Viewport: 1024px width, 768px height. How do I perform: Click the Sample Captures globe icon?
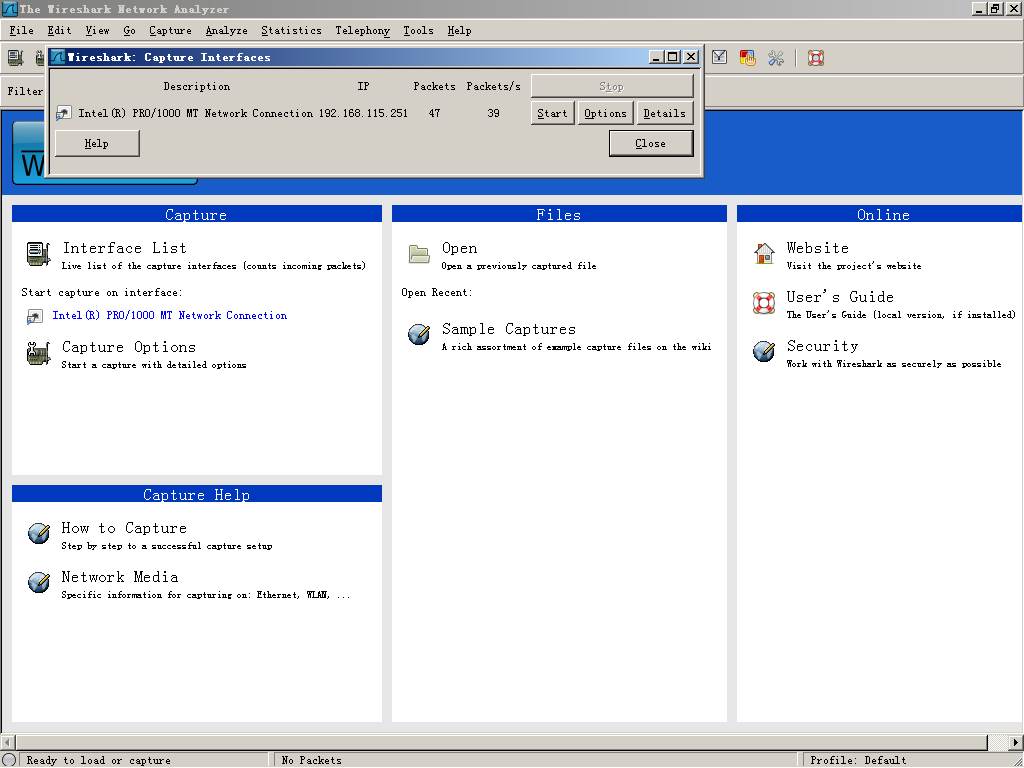click(x=419, y=334)
